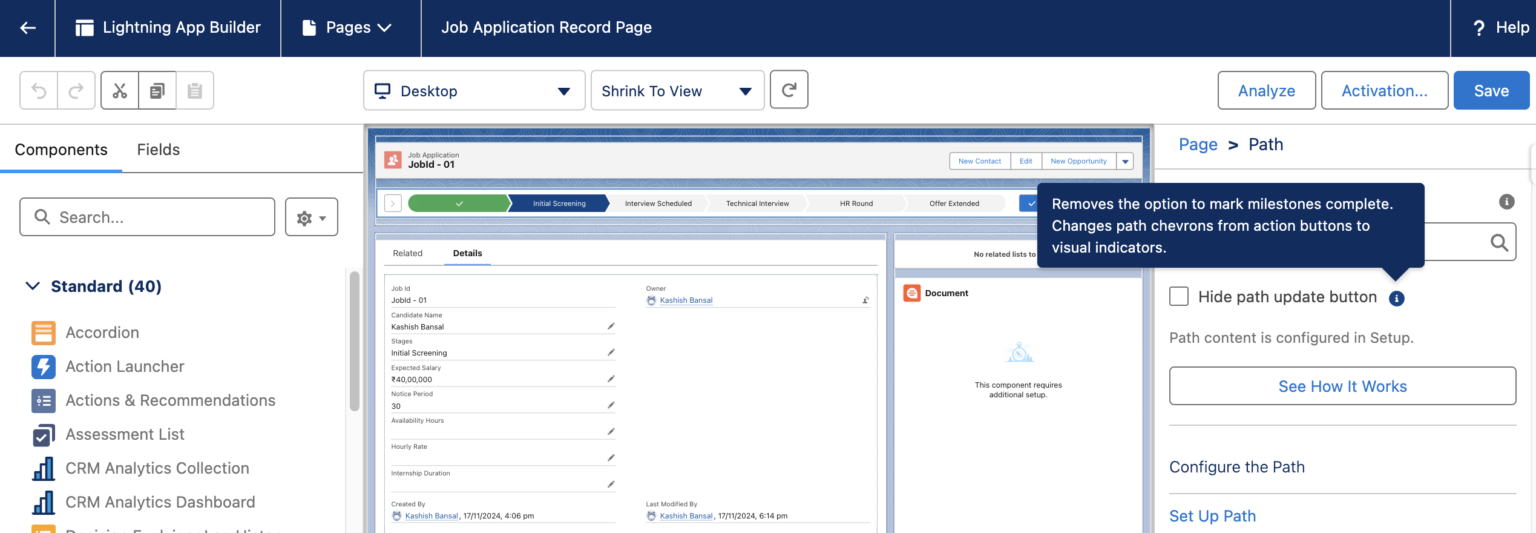Click the paste clipboard icon
This screenshot has height=533, width=1536.
point(195,91)
